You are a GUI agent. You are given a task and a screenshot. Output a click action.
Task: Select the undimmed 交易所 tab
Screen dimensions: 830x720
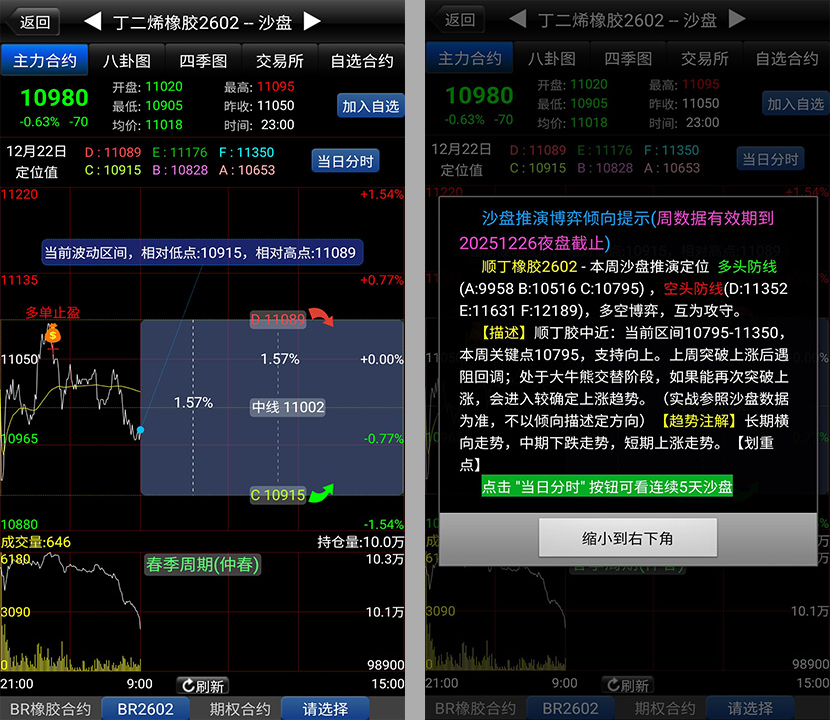click(x=281, y=61)
